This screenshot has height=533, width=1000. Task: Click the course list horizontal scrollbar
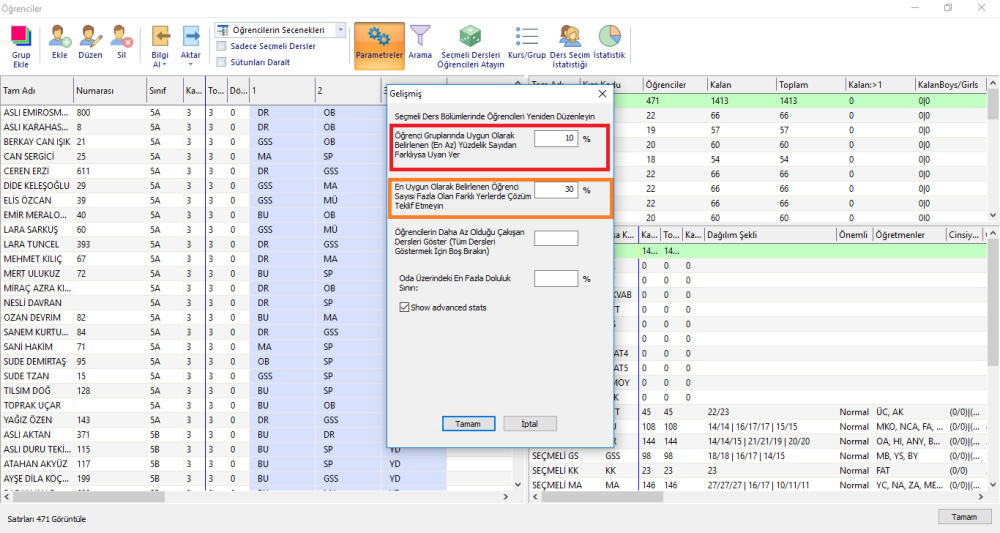758,497
